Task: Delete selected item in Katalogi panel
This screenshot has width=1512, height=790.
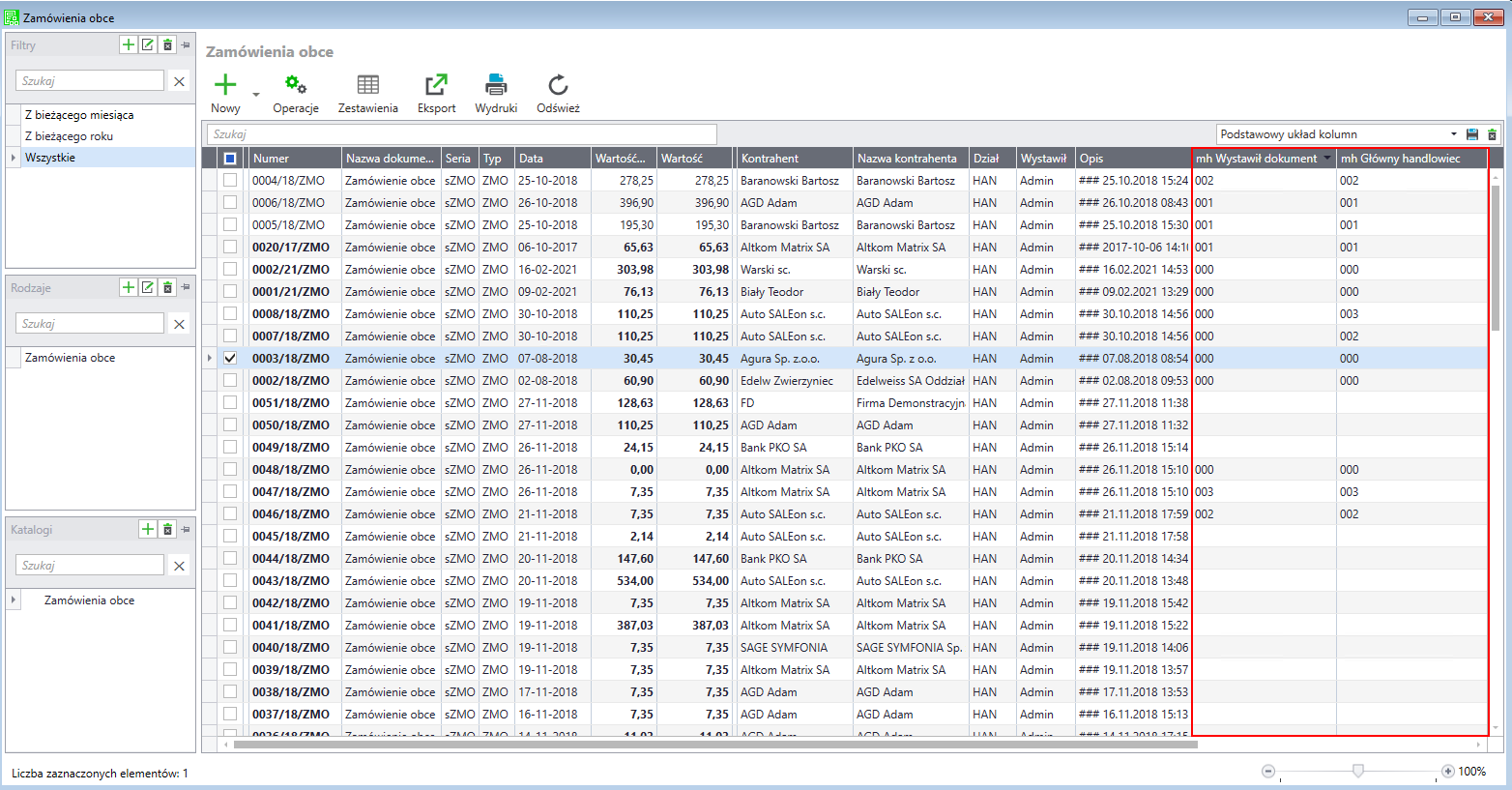Action: click(x=167, y=529)
